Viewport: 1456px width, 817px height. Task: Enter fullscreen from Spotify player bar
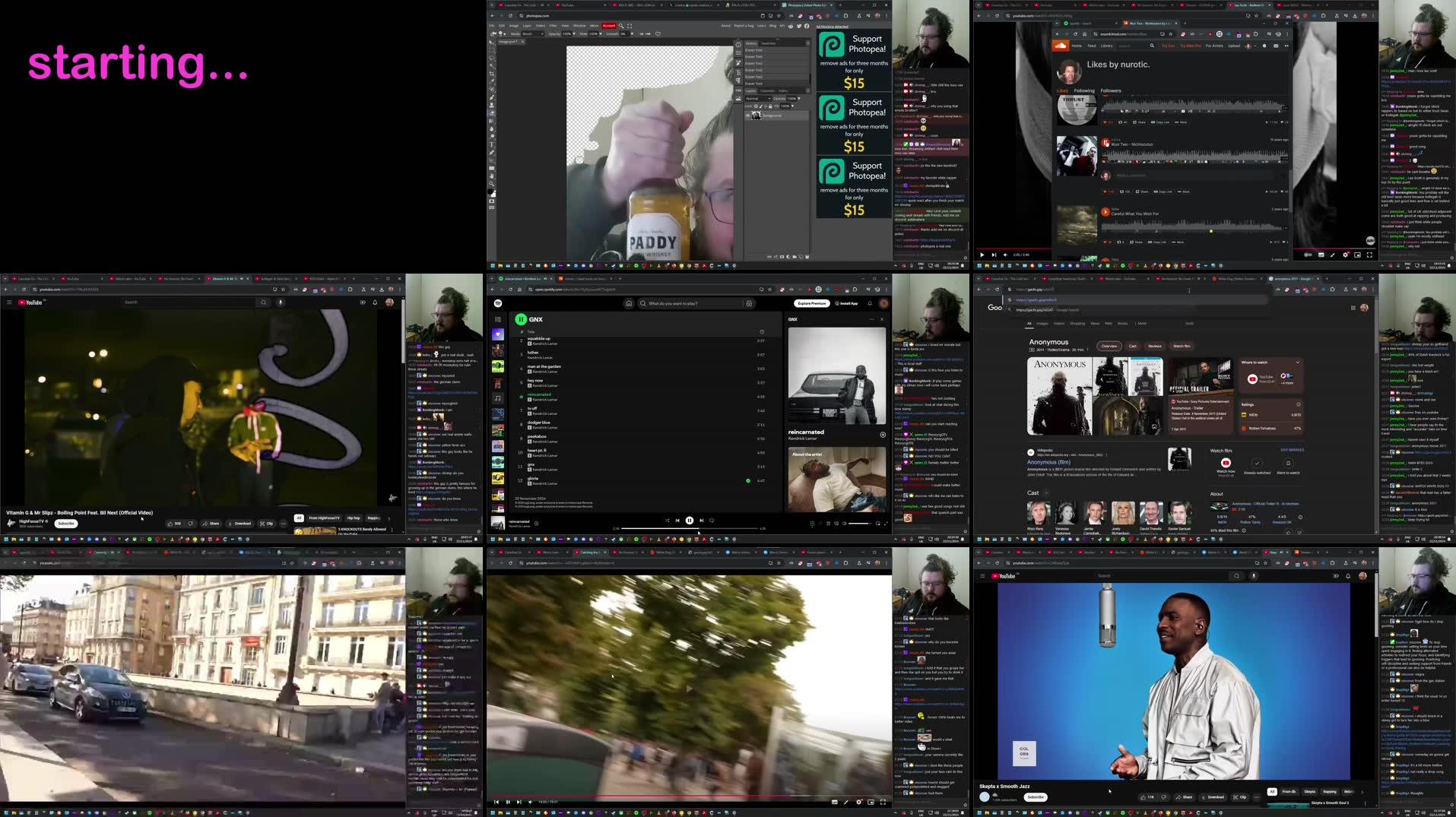click(886, 523)
